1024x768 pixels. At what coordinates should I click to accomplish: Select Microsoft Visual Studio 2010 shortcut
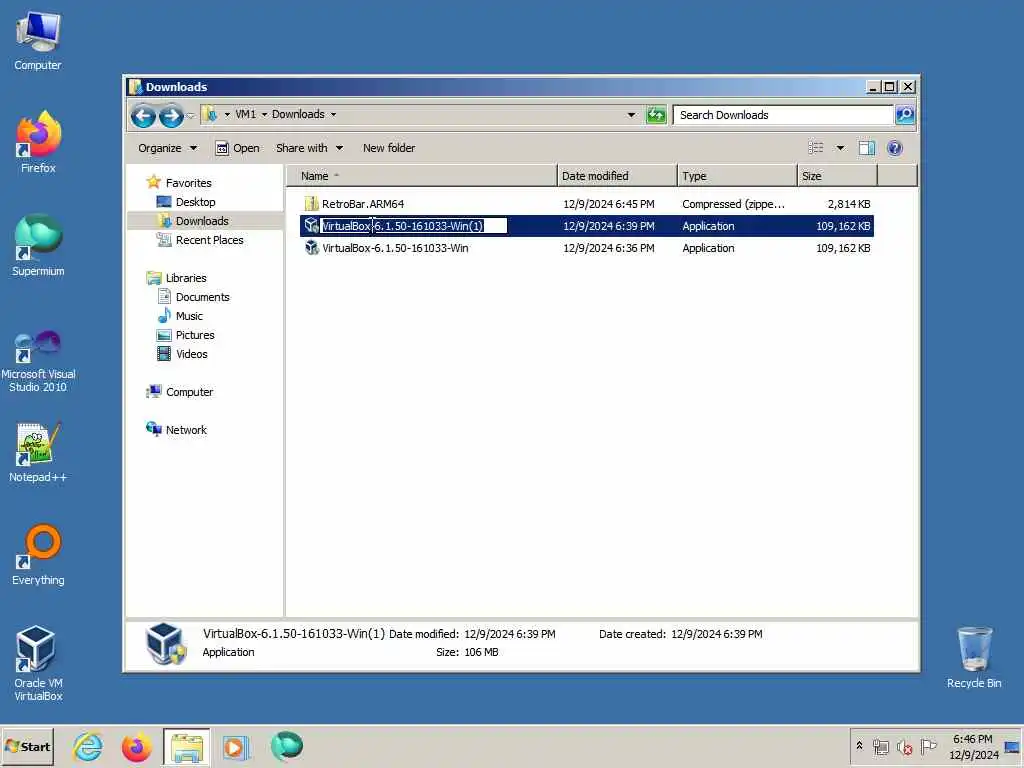[x=38, y=360]
